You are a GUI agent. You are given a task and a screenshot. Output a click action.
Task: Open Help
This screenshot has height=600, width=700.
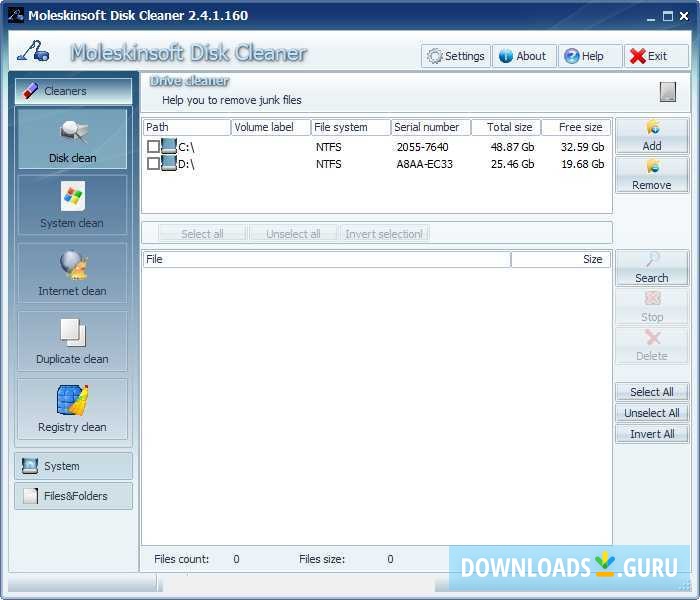[x=590, y=56]
